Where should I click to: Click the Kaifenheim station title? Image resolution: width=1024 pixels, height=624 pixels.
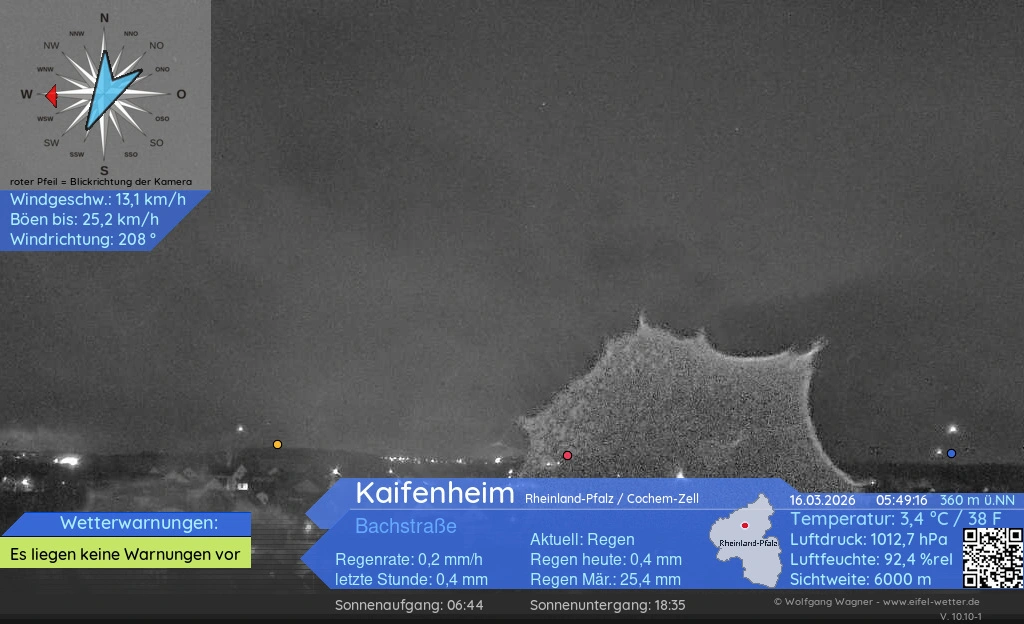point(434,493)
